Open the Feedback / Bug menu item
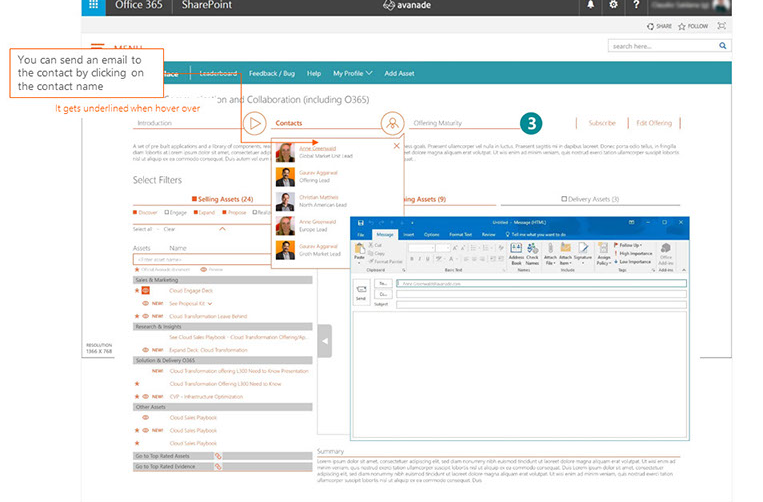The image size is (763, 502). coord(271,73)
